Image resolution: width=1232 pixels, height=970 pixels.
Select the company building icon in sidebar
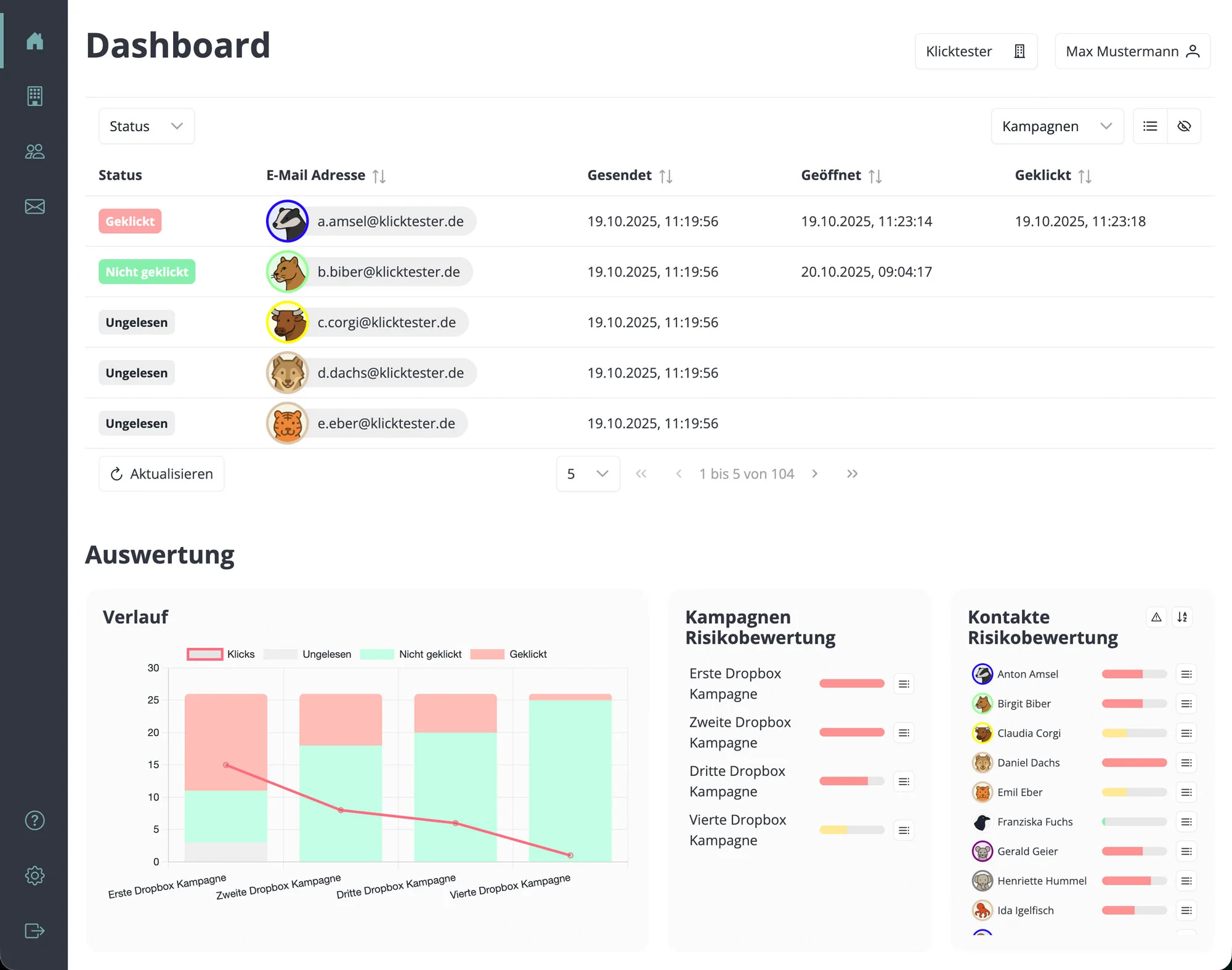tap(34, 95)
